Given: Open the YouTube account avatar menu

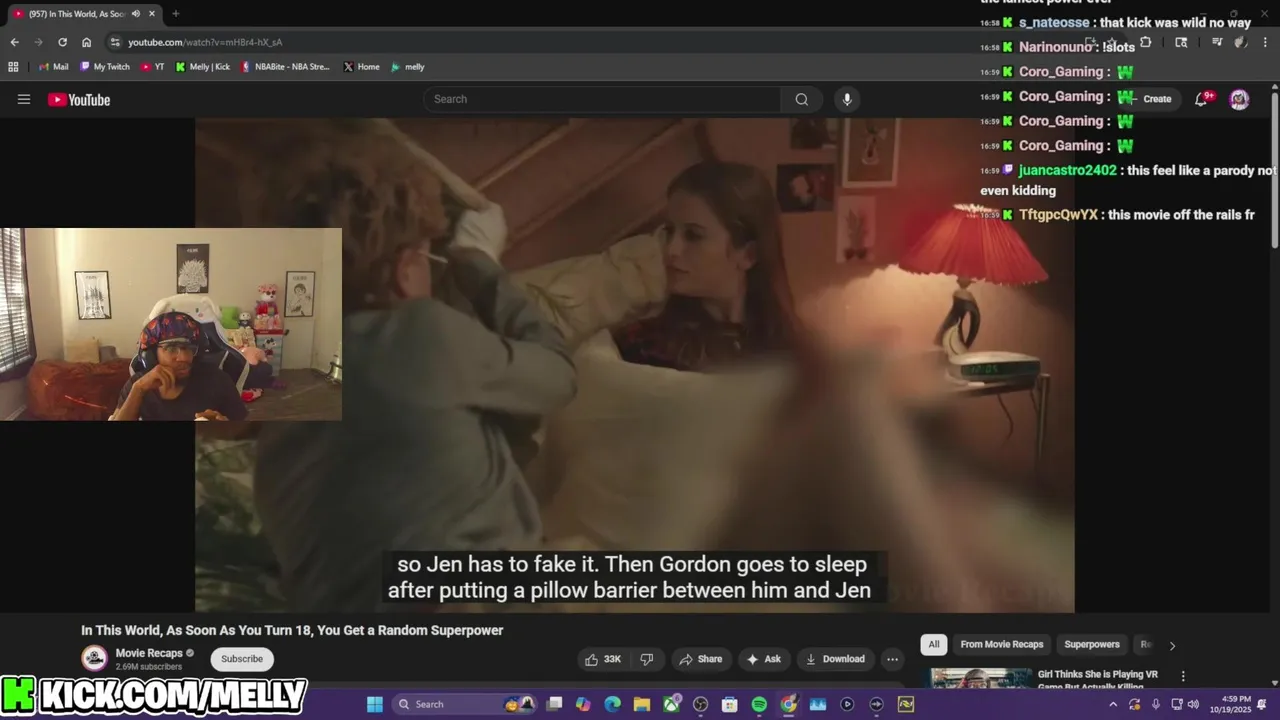Looking at the screenshot, I should point(1239,99).
